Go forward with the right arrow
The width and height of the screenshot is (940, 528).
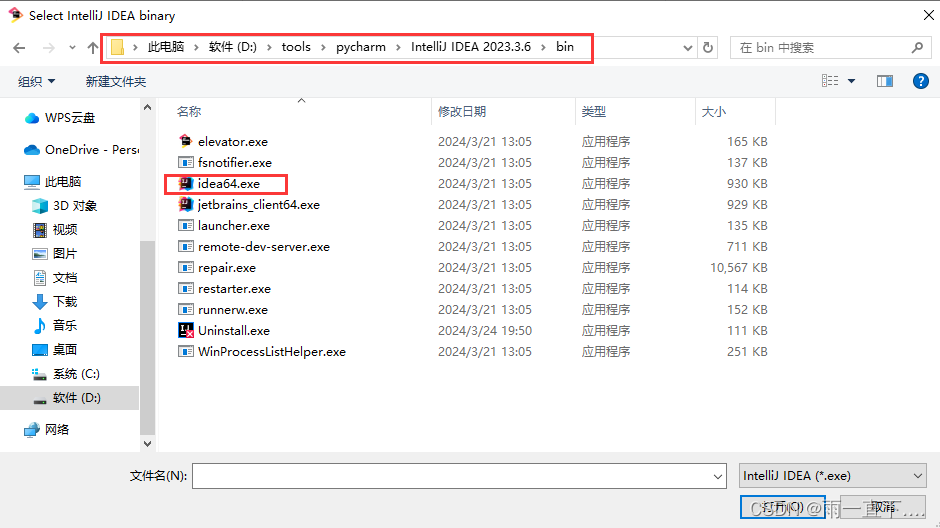49,48
